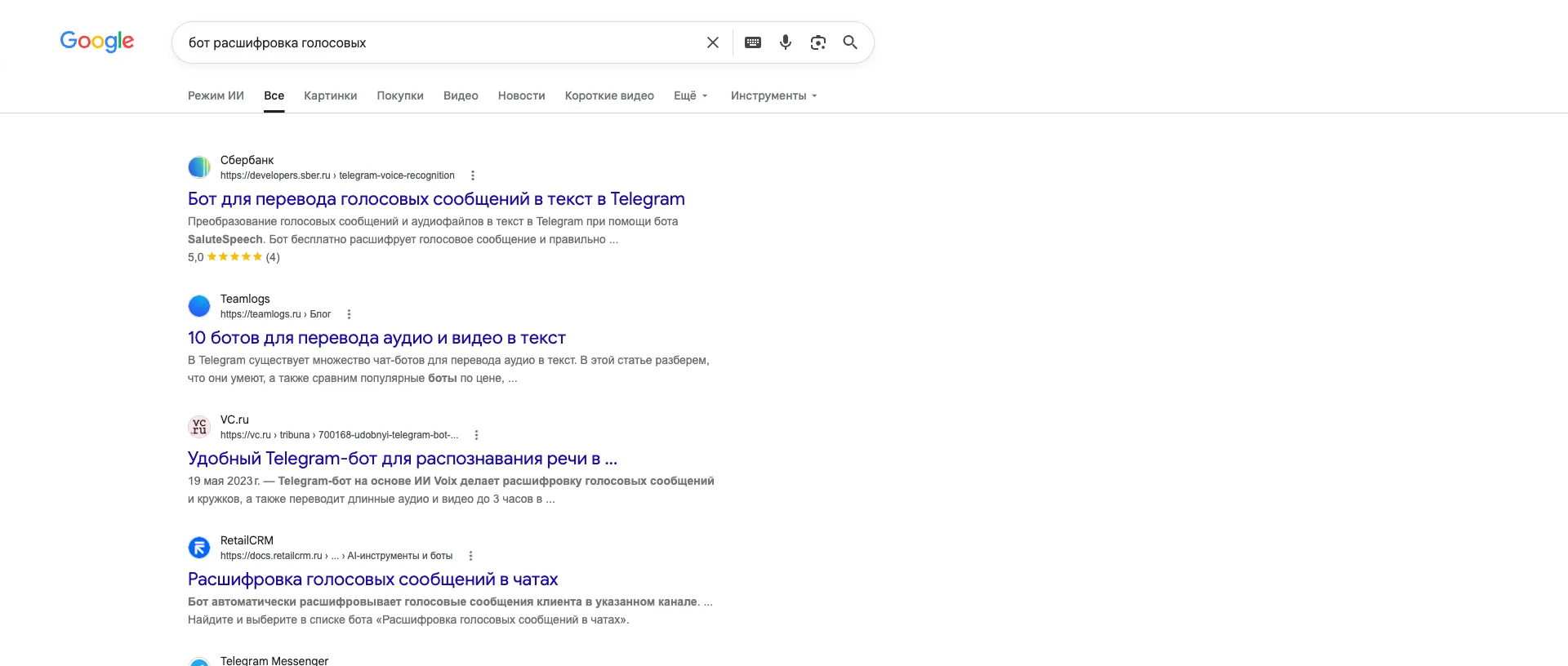This screenshot has height=666, width=1568.
Task: Click the 5,0 star rating
Action: tap(234, 257)
